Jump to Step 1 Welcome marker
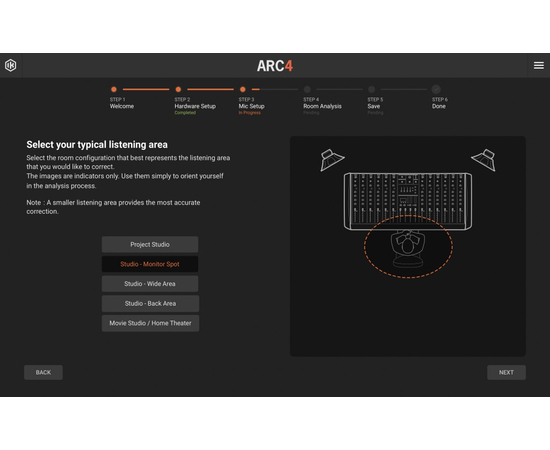The width and height of the screenshot is (550, 450). tap(114, 89)
